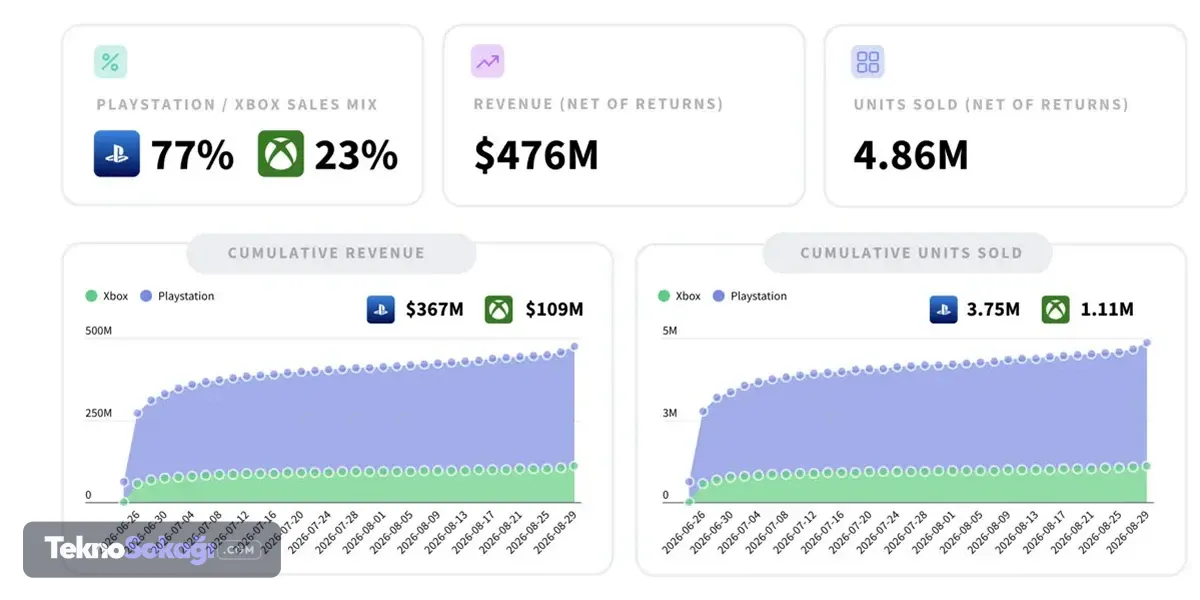Viewport: 1200px width, 600px height.
Task: Click the 'Playstation' legend label in Cumulative Revenue chart
Action: point(186,296)
